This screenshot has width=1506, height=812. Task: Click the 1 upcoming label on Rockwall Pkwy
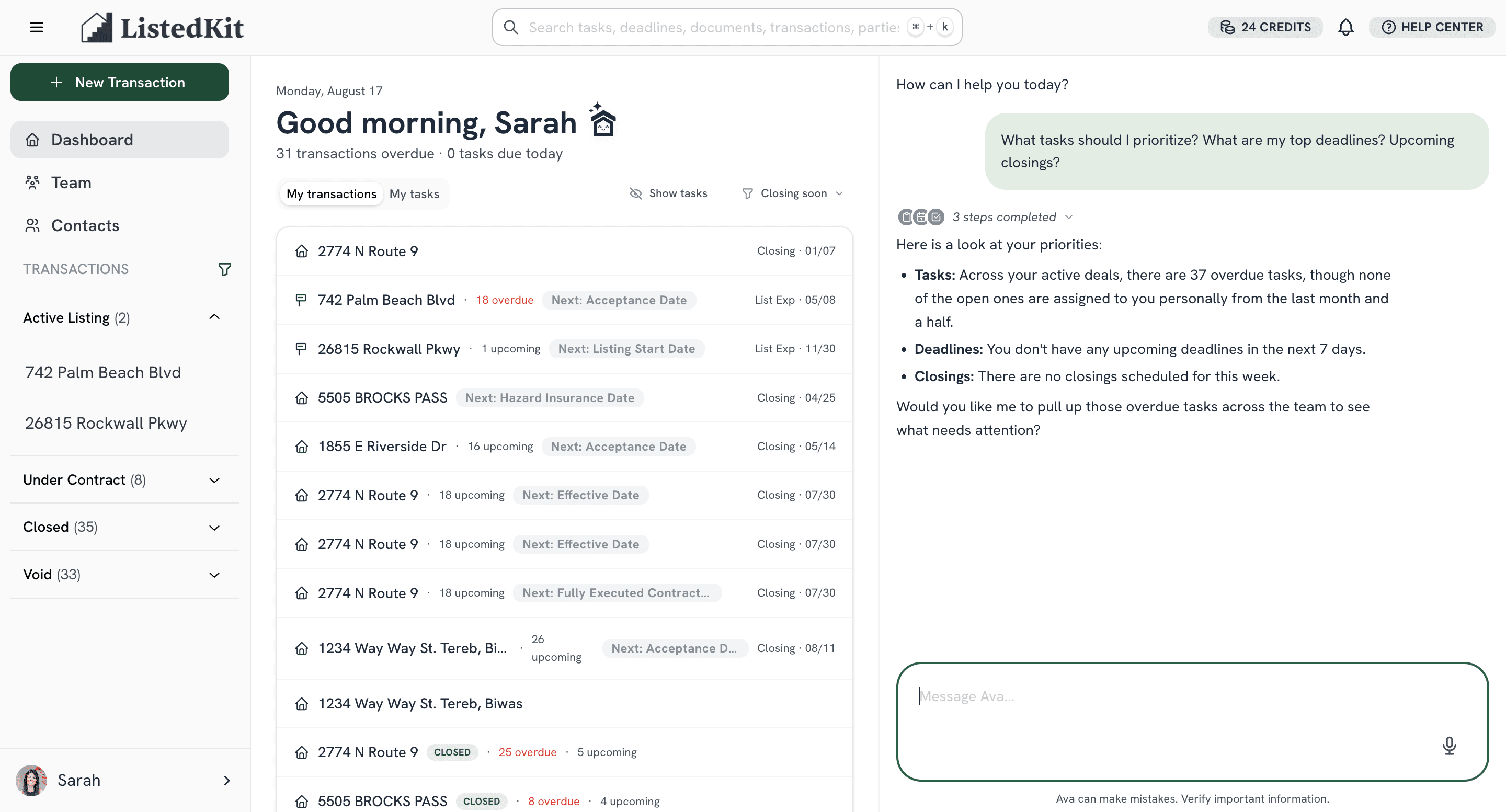510,349
